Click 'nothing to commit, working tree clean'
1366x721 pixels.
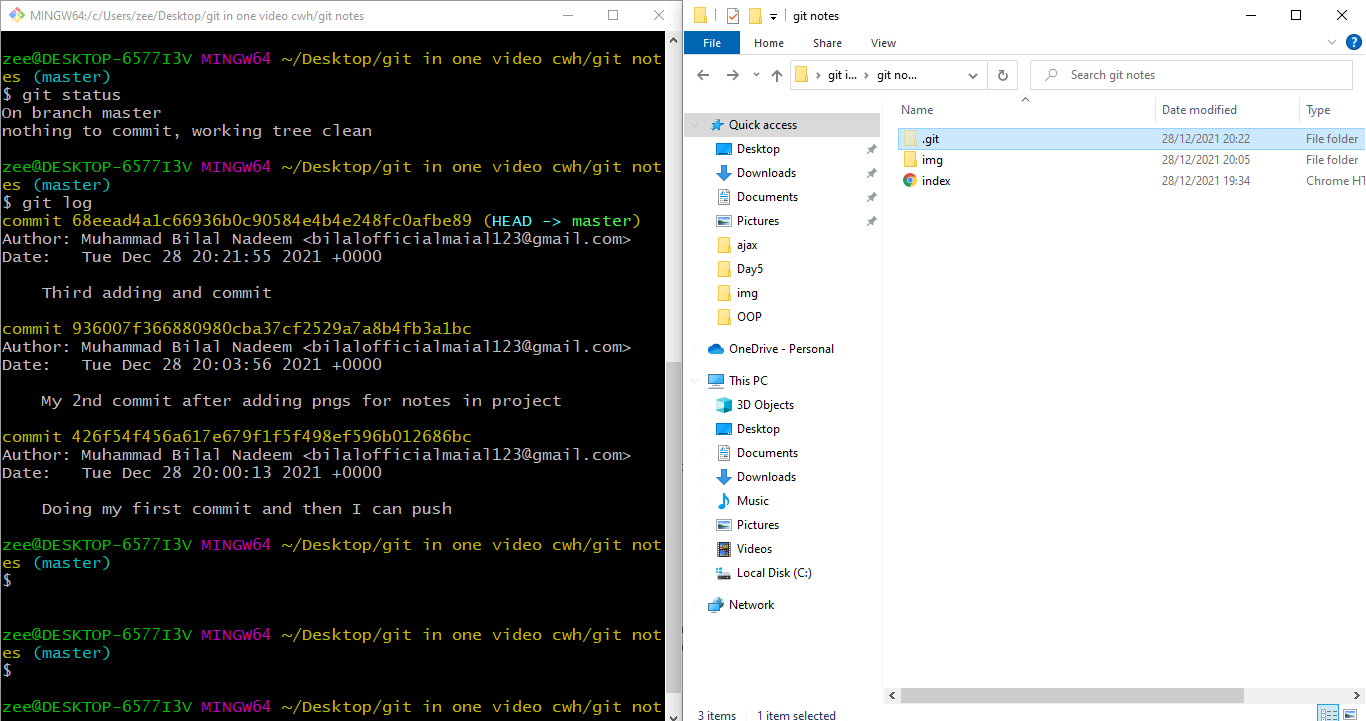(x=187, y=131)
